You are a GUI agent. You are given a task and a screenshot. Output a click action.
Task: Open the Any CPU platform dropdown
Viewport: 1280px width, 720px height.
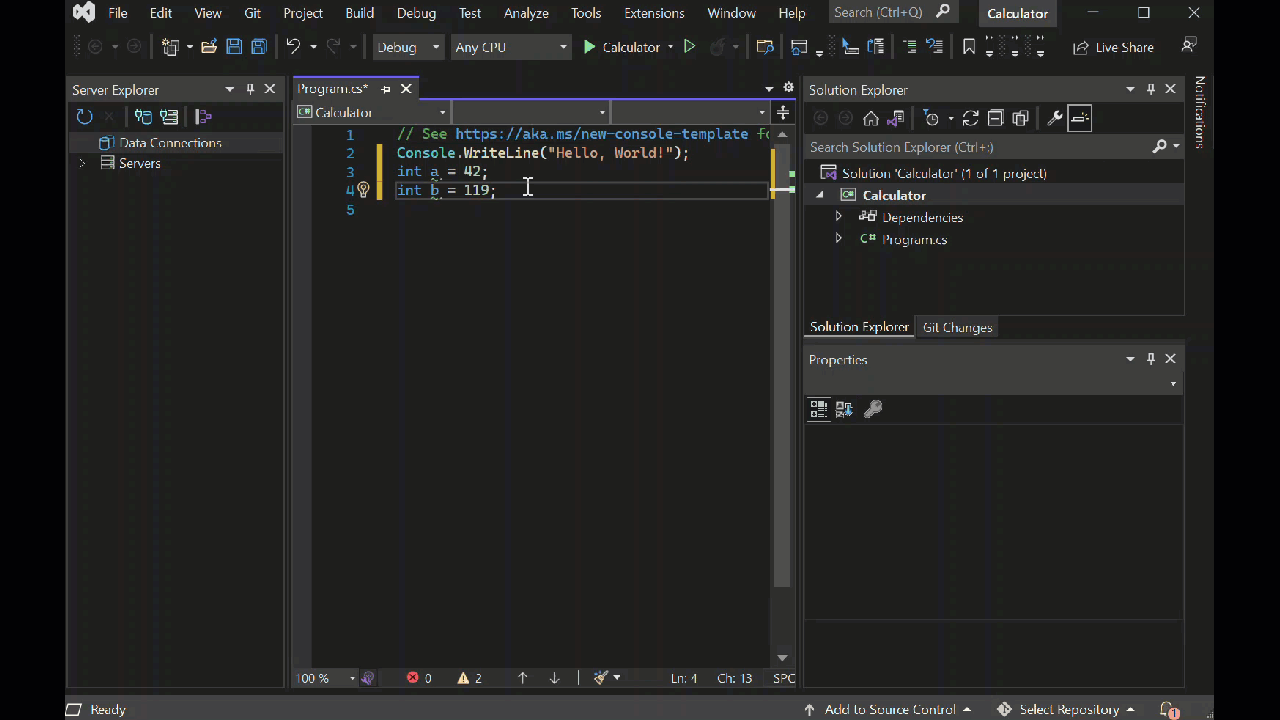pos(510,47)
